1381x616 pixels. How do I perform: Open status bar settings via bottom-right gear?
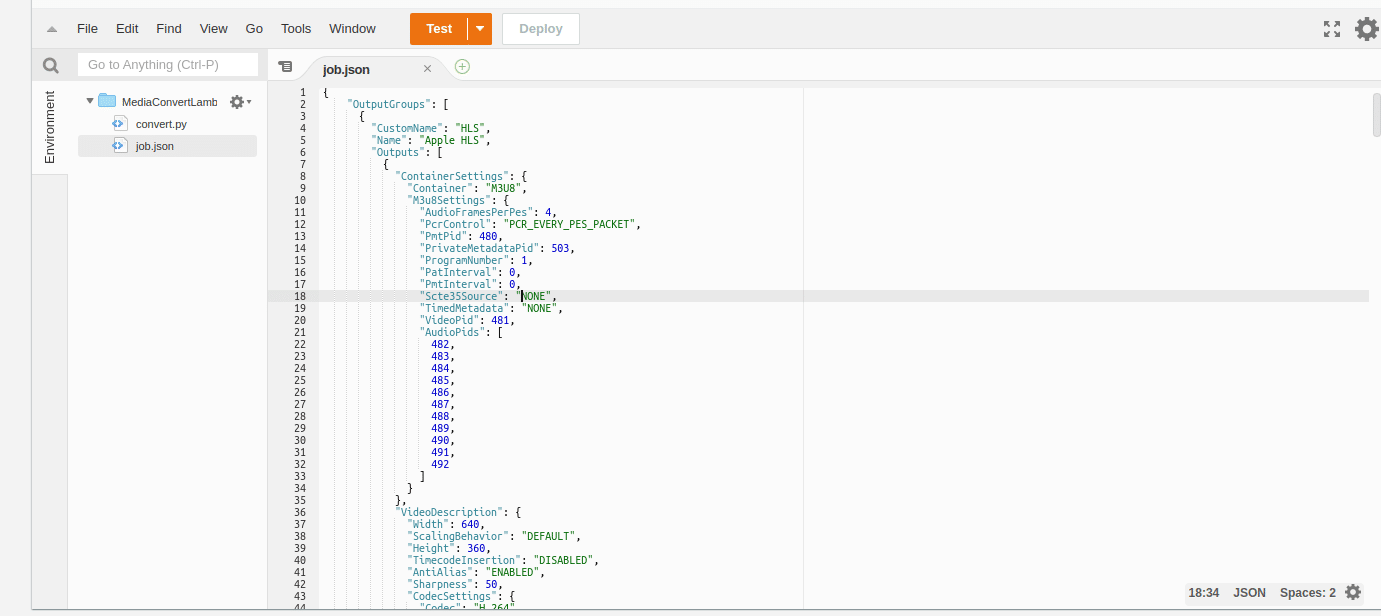point(1352,592)
